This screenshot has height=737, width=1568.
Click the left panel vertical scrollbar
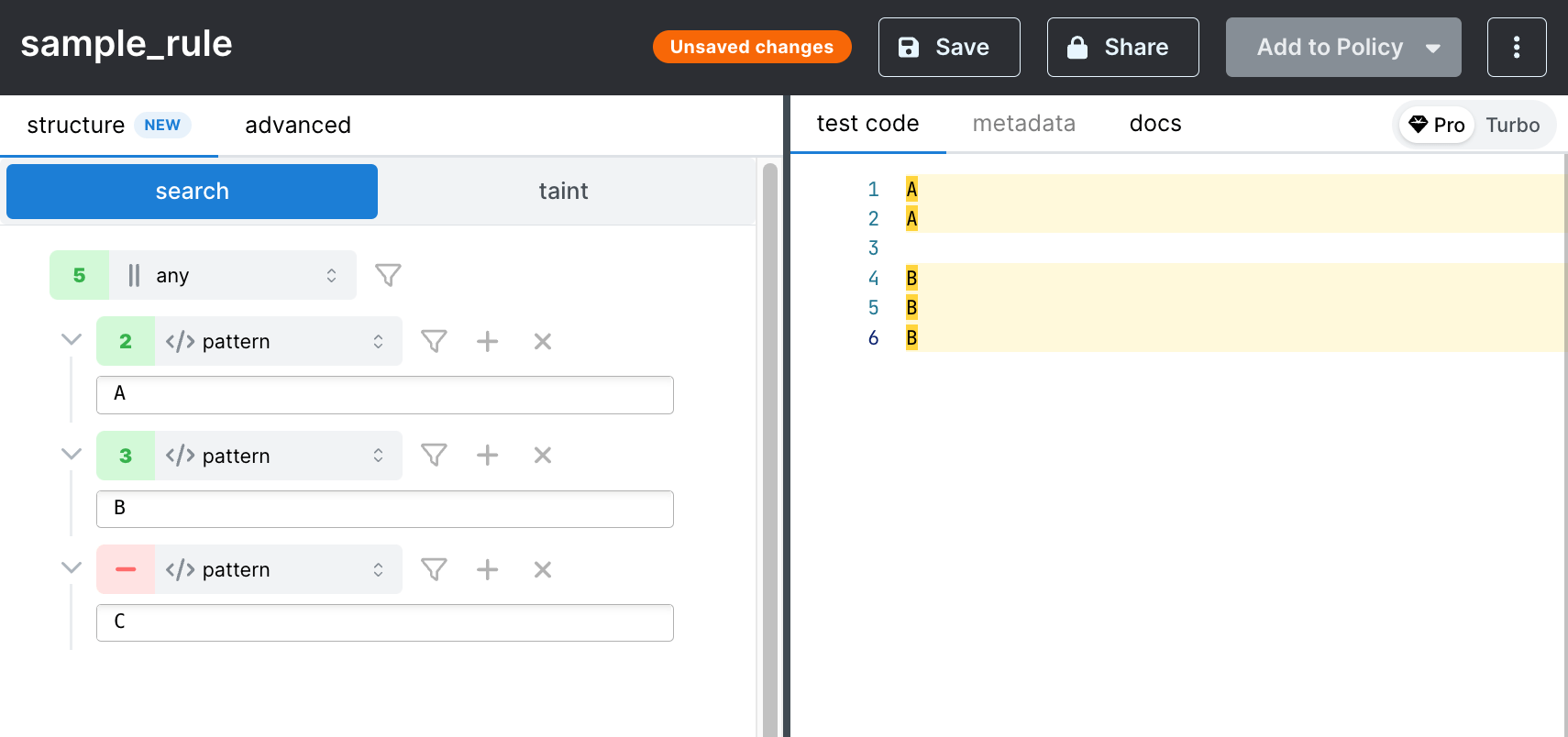coord(769,449)
